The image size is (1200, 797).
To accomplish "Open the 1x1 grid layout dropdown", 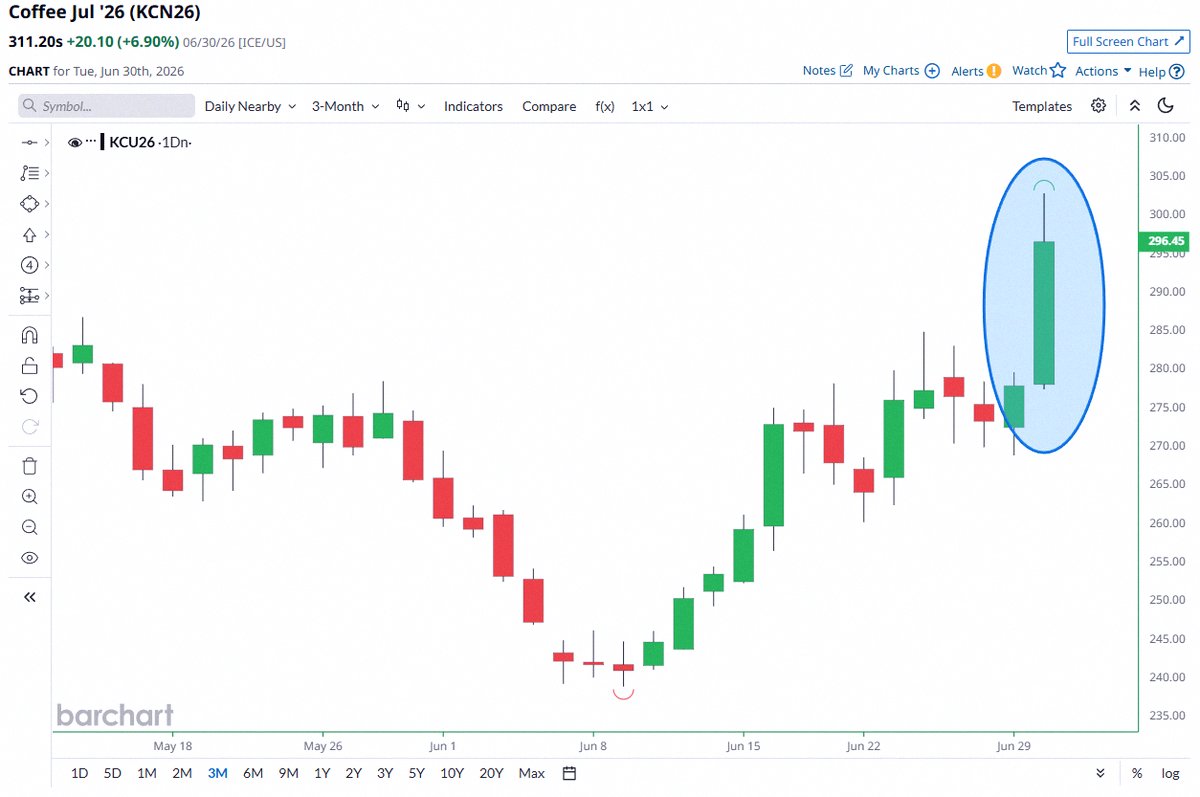I will coord(650,106).
